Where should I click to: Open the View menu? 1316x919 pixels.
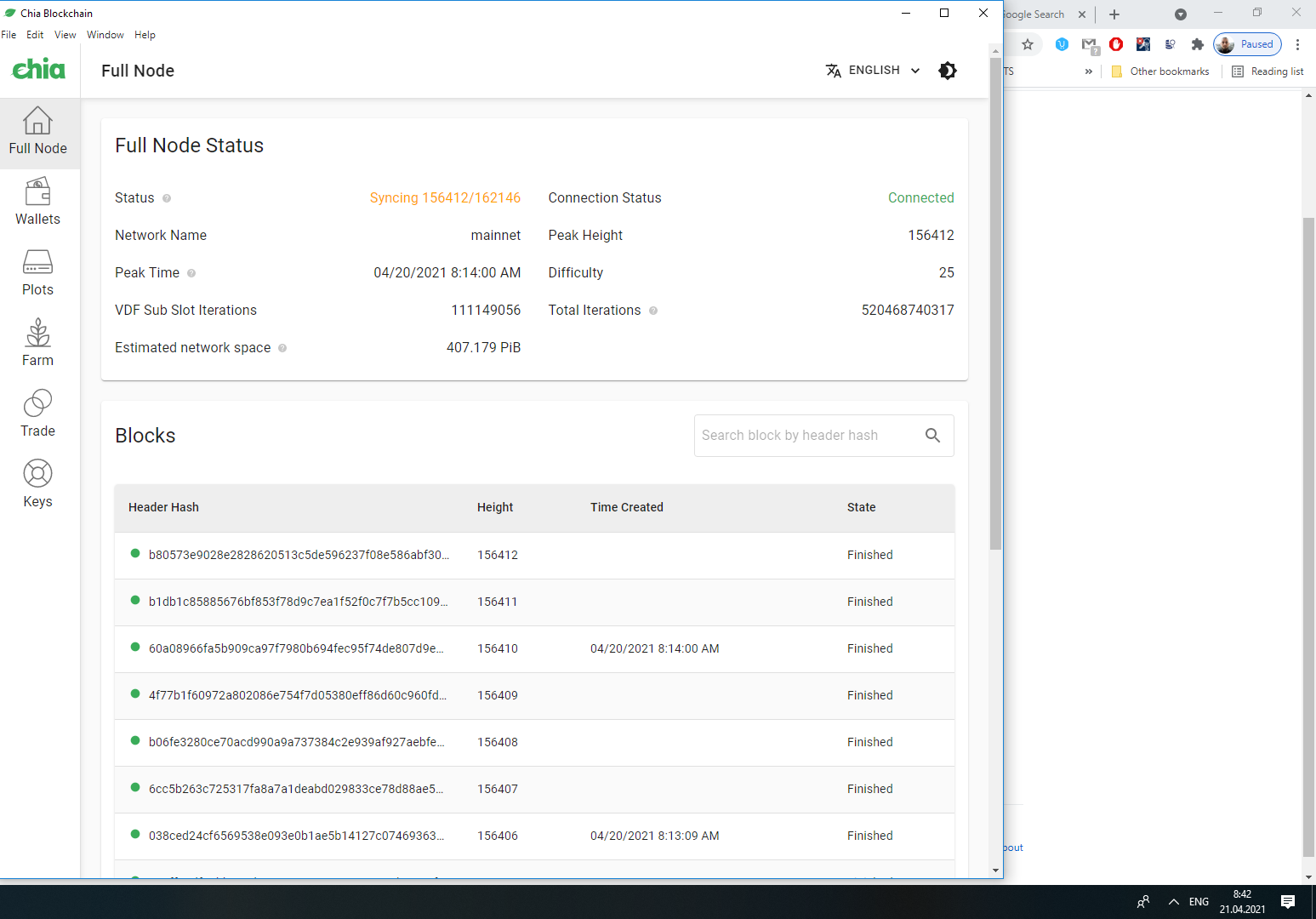66,35
